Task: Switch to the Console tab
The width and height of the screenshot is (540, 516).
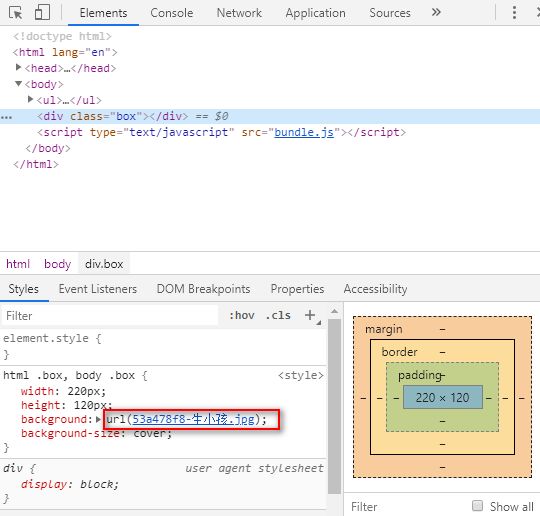Action: coord(172,13)
